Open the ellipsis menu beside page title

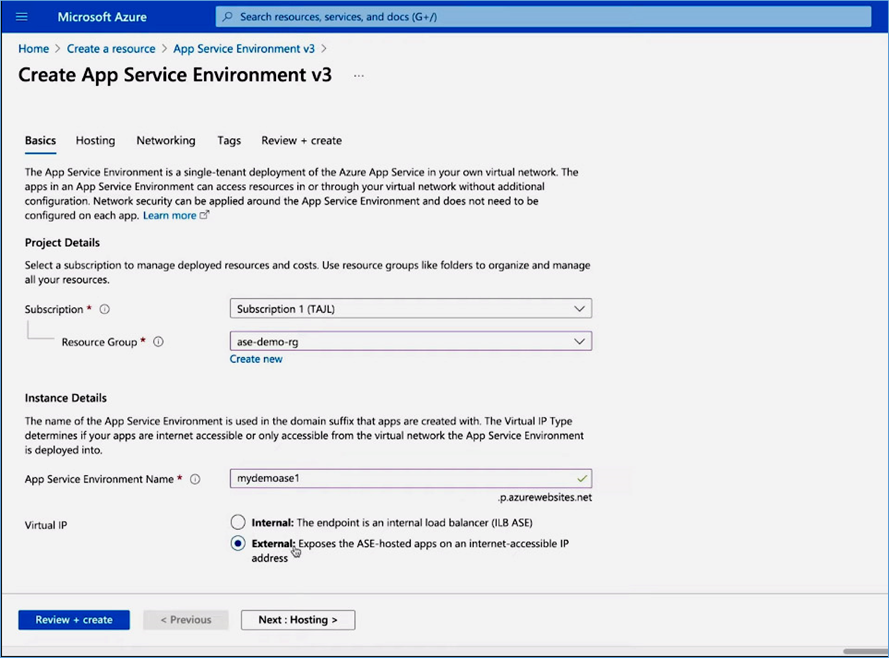point(359,75)
